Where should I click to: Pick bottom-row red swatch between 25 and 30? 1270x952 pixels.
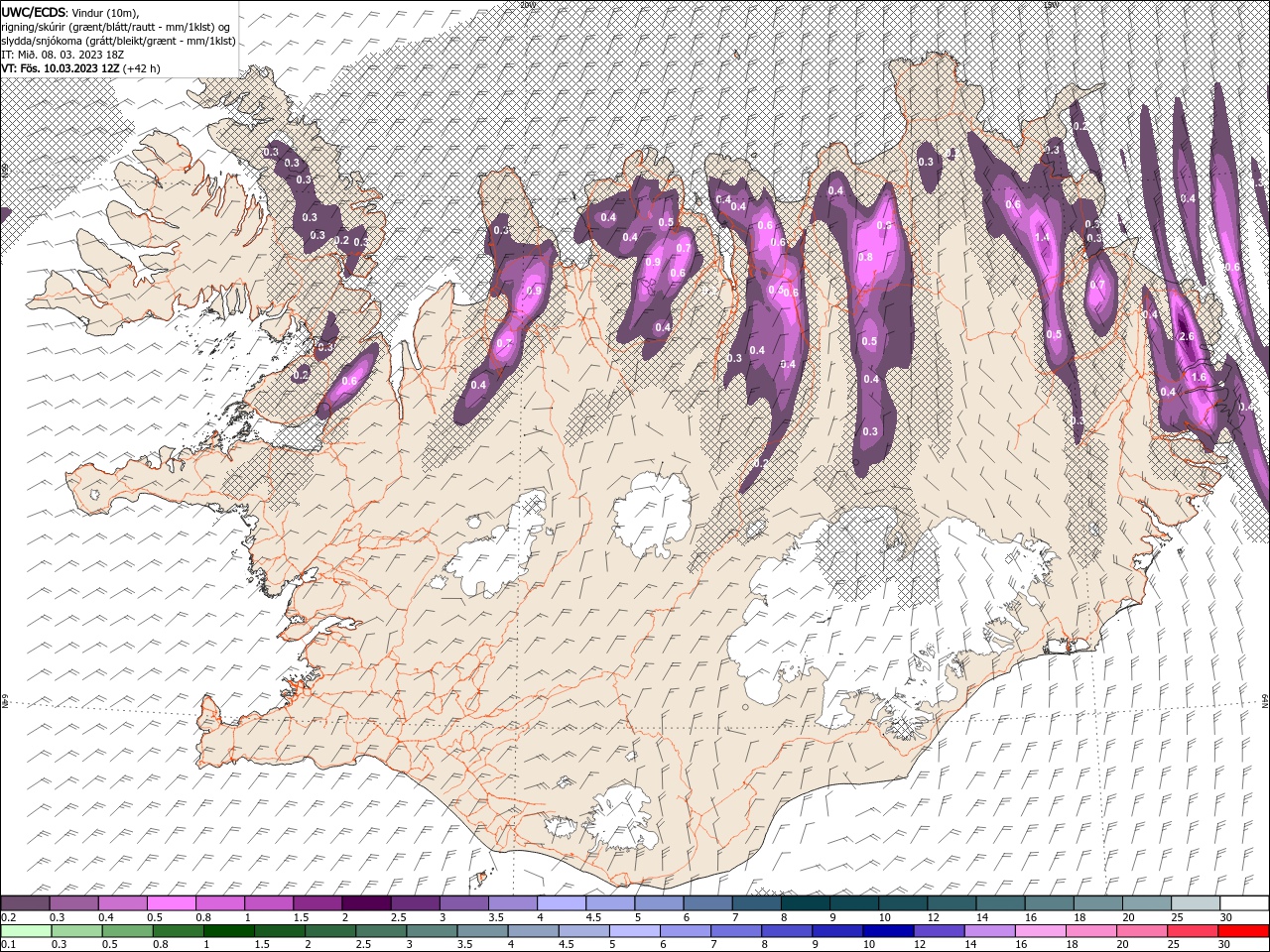click(1194, 931)
